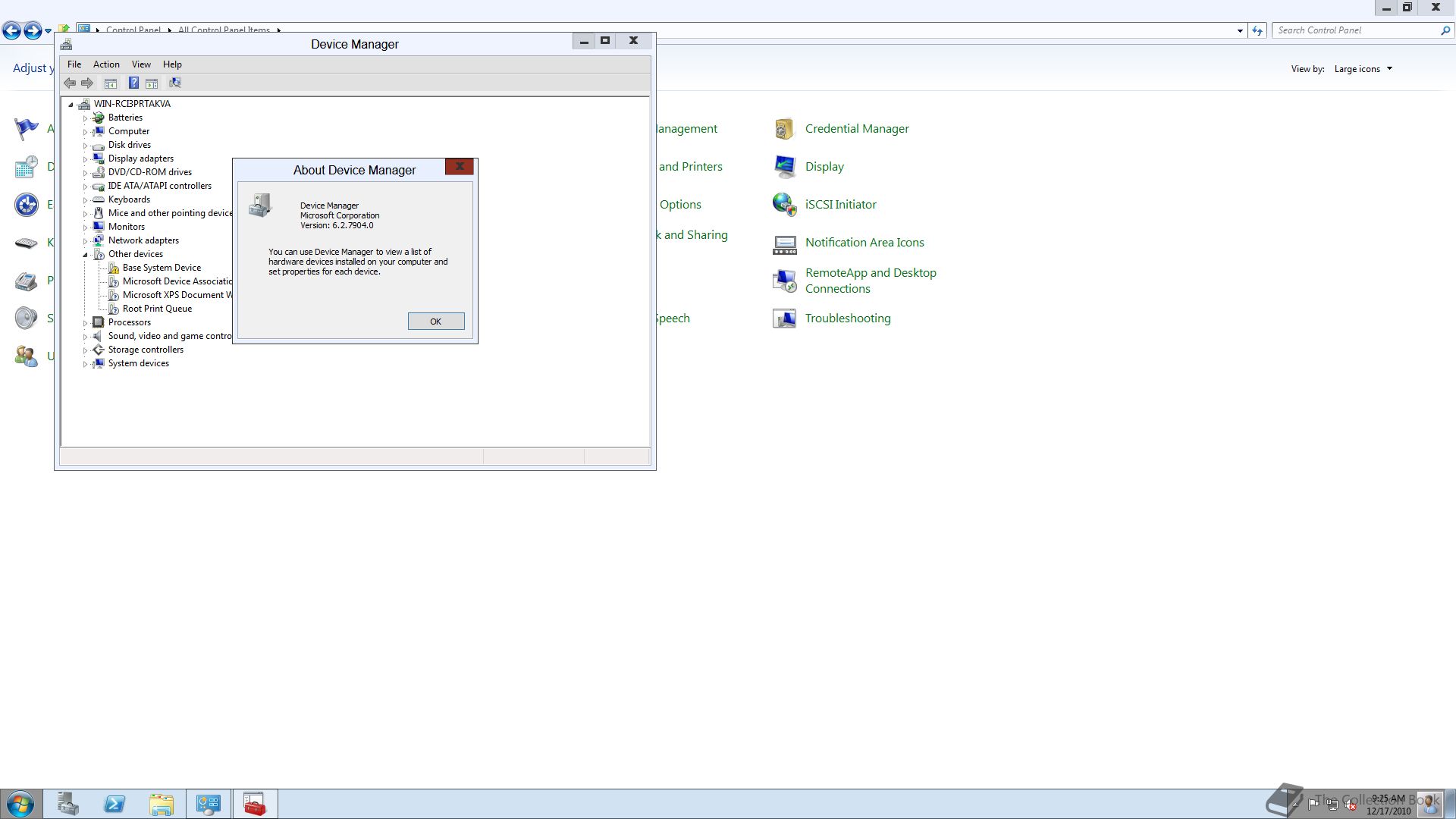Click the blue Help icon in toolbar
Image resolution: width=1456 pixels, height=819 pixels.
click(133, 83)
